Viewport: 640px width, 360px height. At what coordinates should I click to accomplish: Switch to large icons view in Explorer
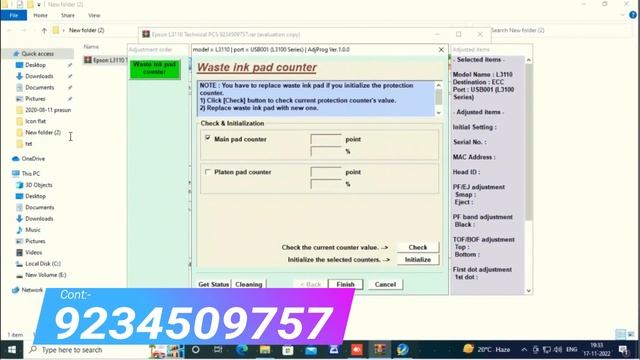click(631, 335)
